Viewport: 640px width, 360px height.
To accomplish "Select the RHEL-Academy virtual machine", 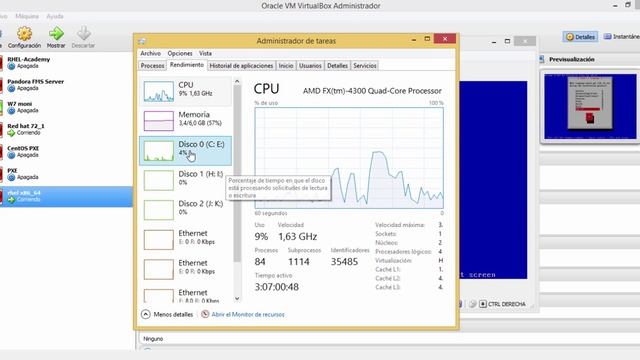I will (66, 62).
